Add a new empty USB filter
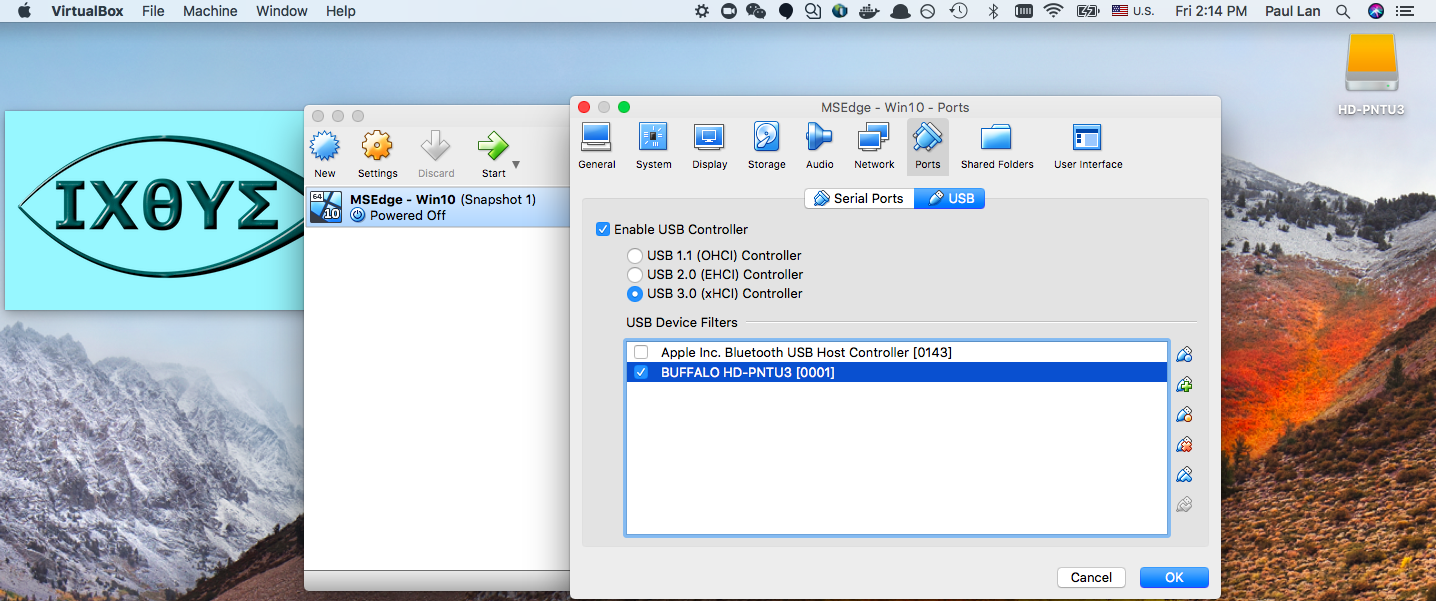 (x=1184, y=354)
